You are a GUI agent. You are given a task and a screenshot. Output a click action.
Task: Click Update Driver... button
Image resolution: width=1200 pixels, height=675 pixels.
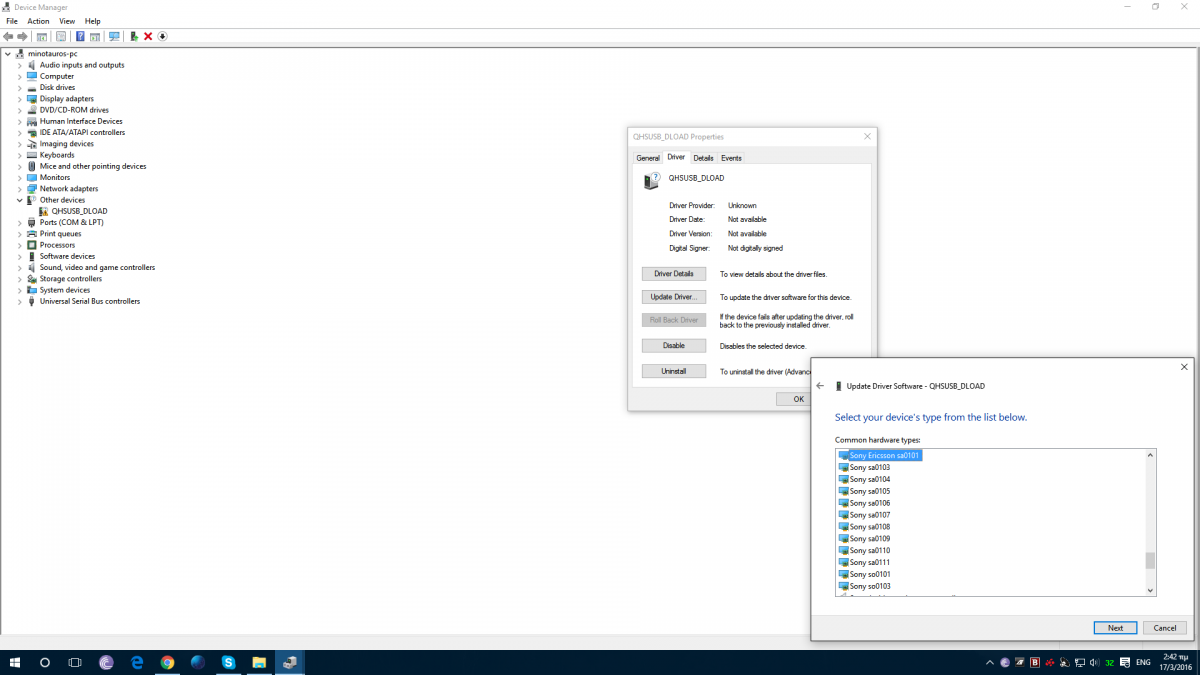pyautogui.click(x=674, y=297)
